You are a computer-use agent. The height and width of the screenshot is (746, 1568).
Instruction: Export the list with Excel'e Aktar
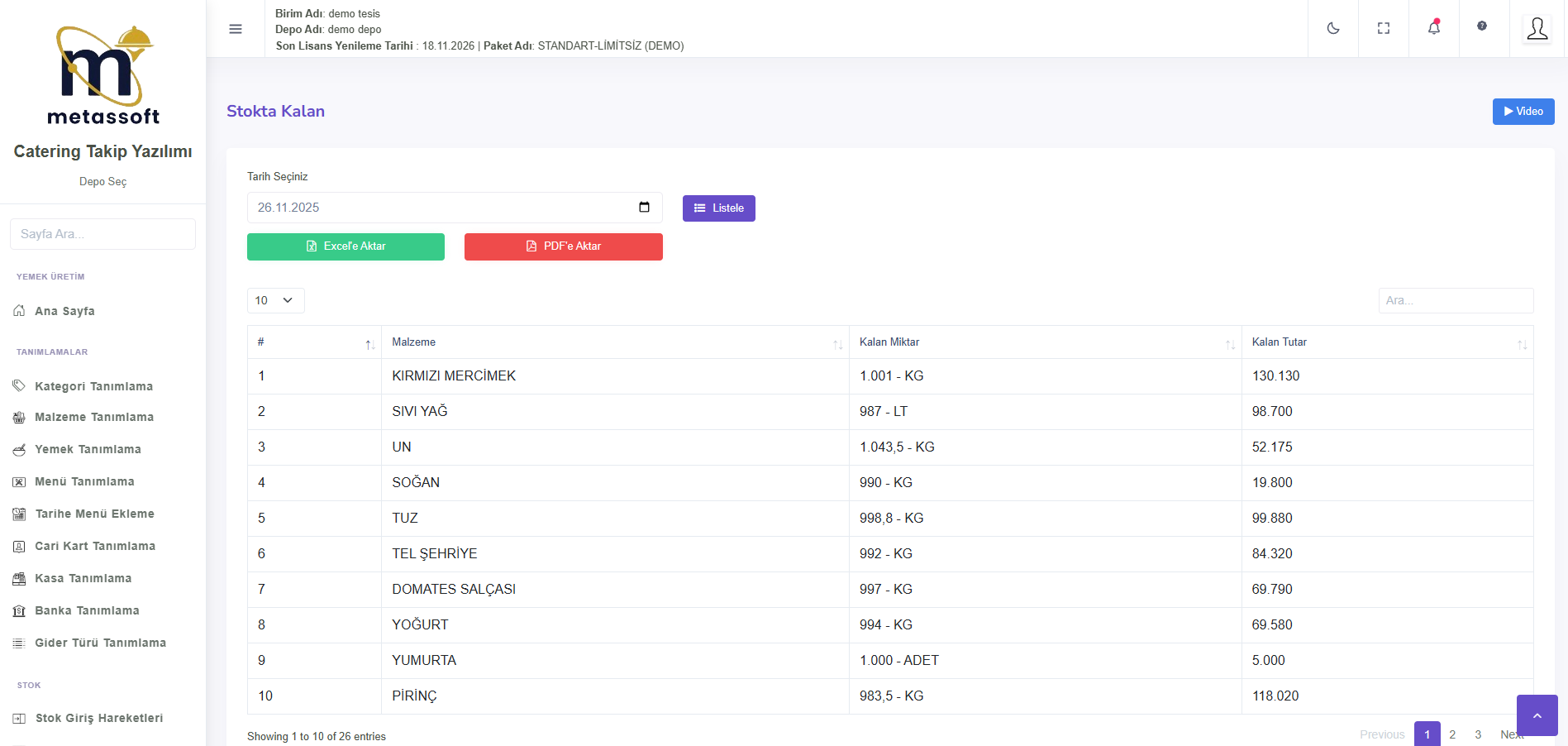346,246
